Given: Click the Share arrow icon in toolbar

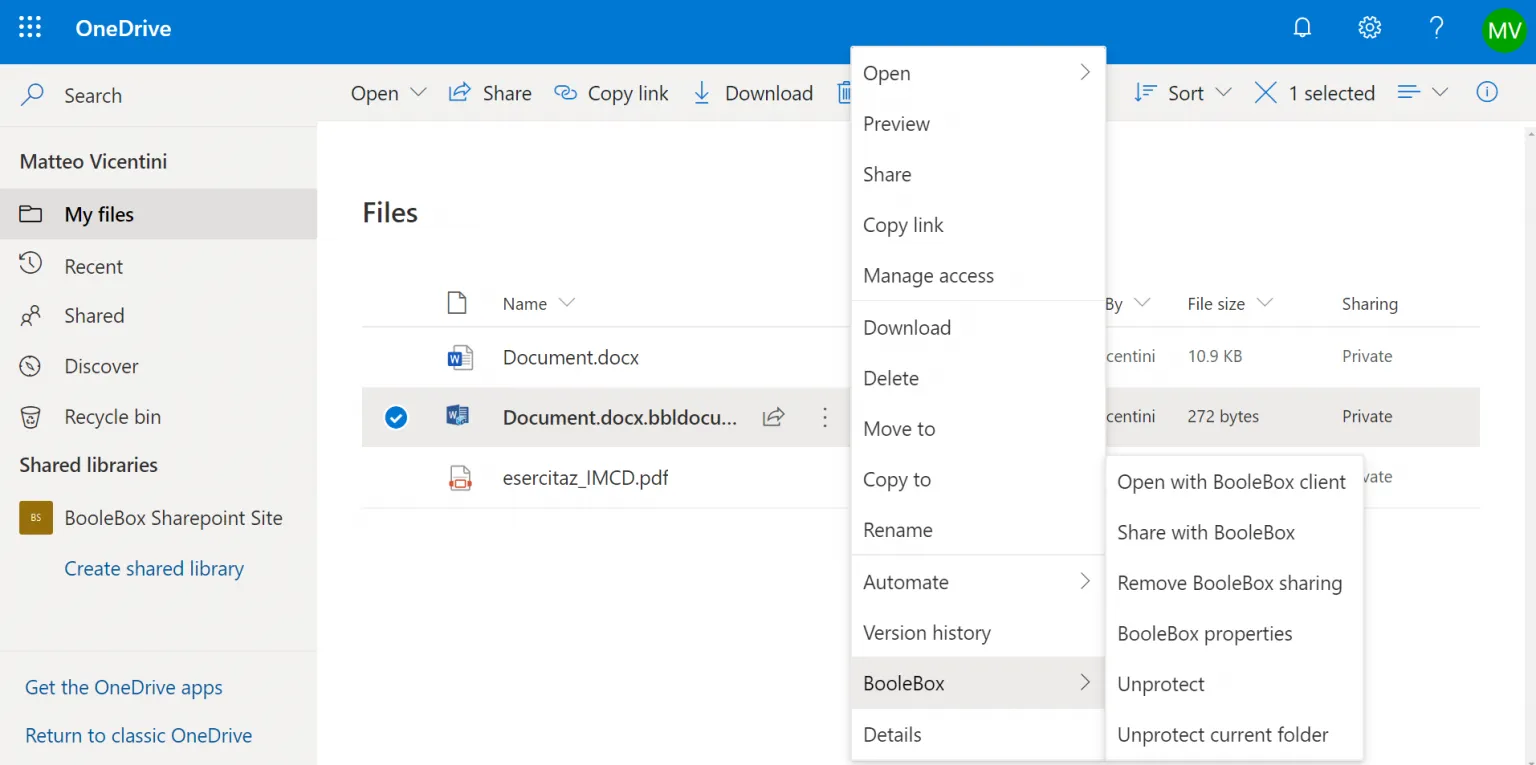Looking at the screenshot, I should coord(459,93).
